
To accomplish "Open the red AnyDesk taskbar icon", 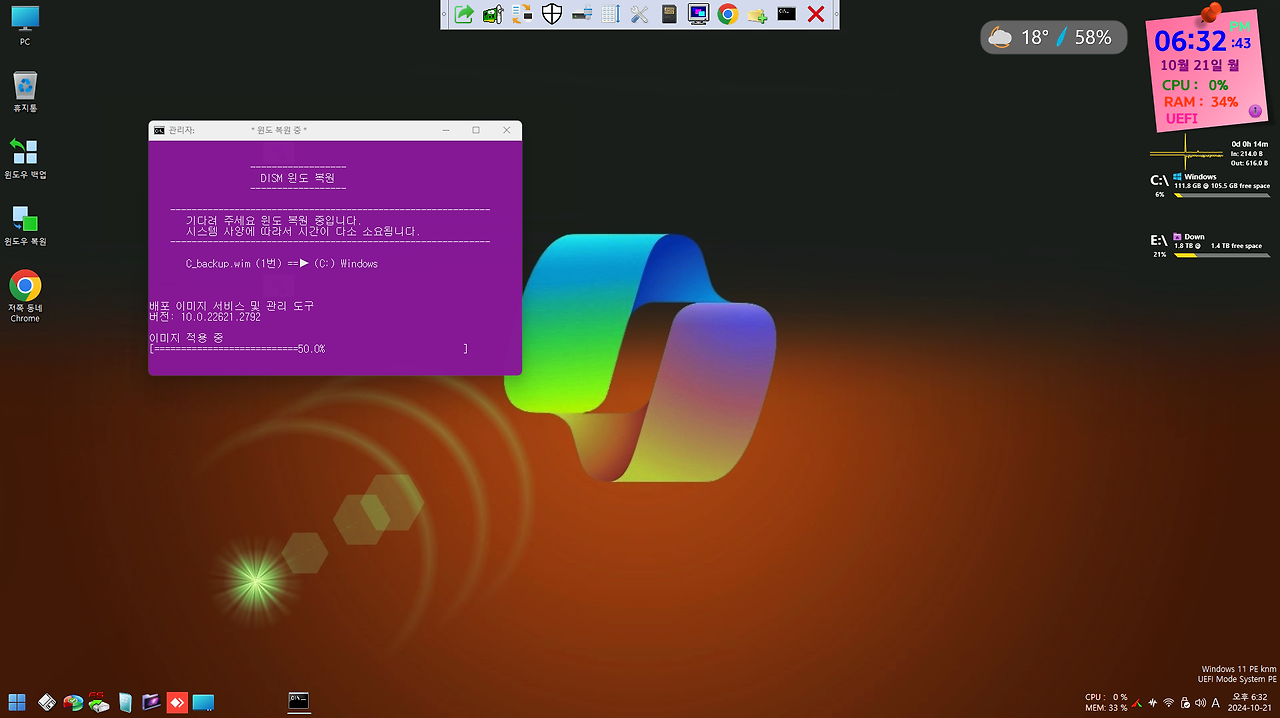I will 177,702.
